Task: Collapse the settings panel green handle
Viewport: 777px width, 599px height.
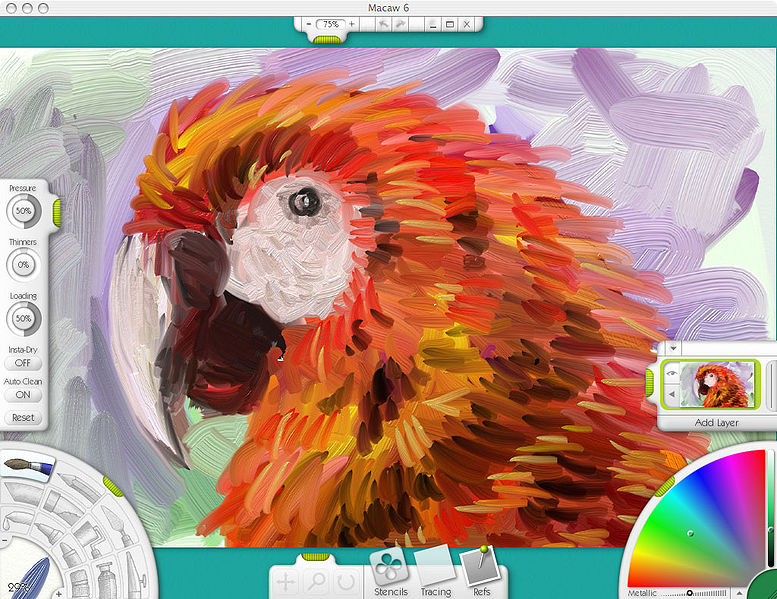Action: 57,213
